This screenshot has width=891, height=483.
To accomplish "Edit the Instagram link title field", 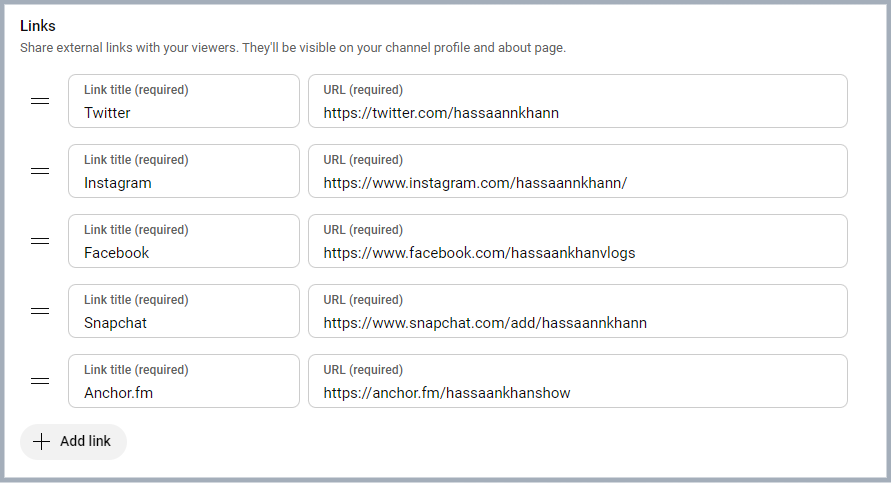I will [184, 171].
